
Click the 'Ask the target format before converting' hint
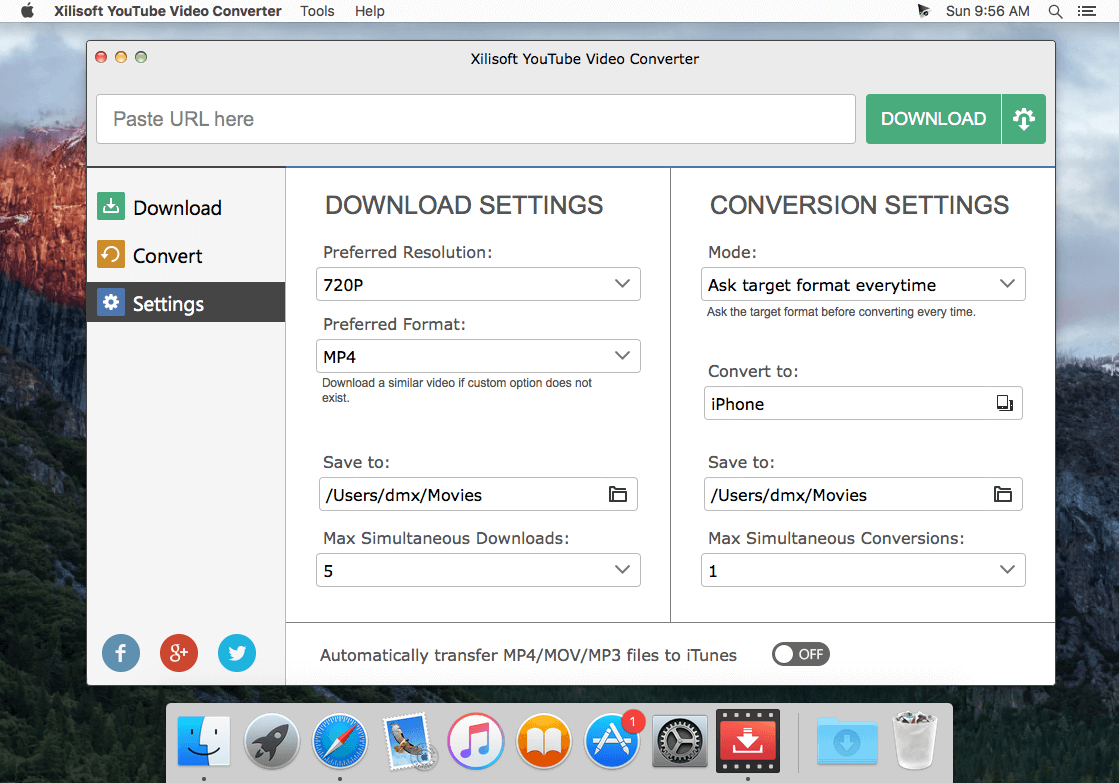click(x=841, y=312)
